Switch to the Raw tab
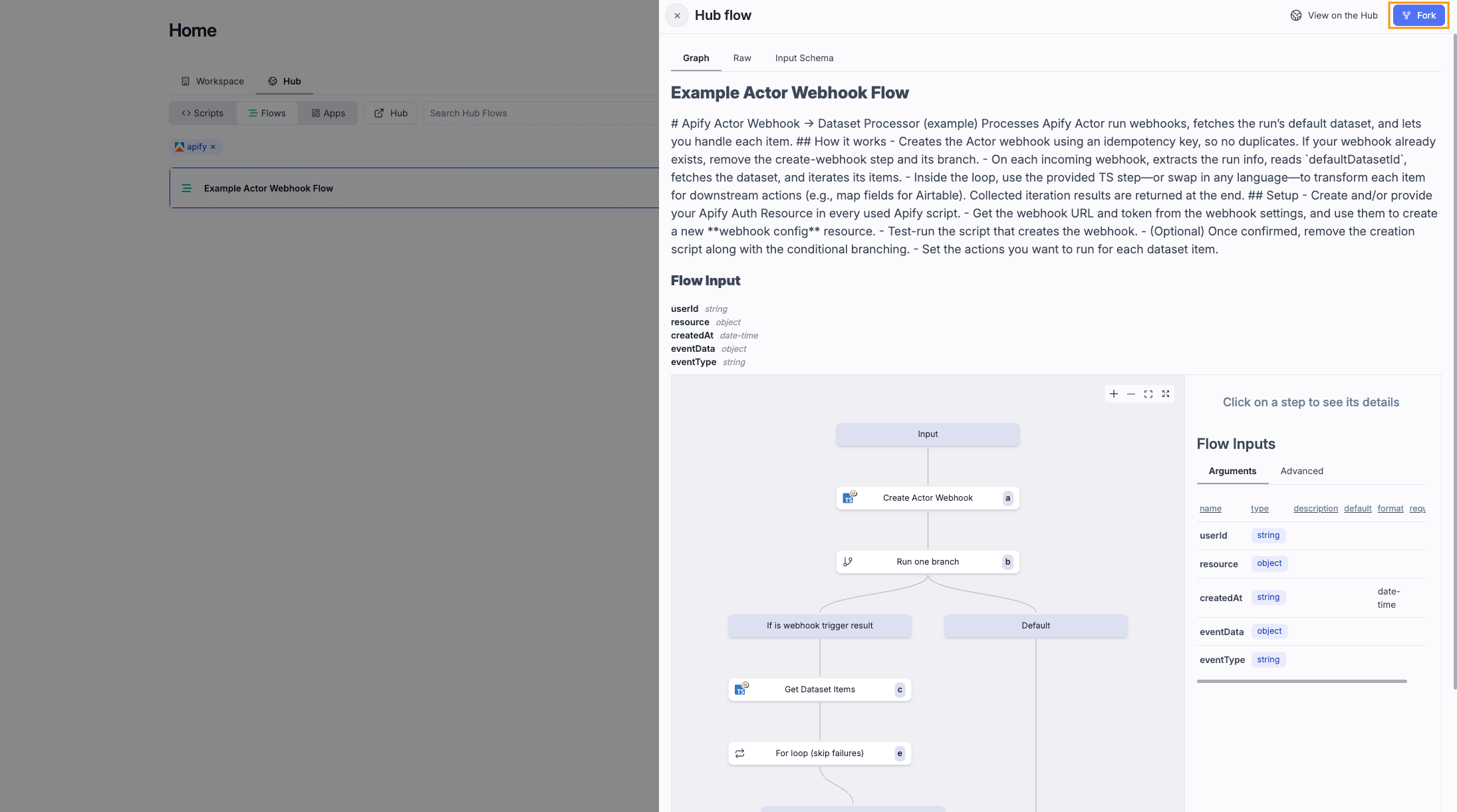The height and width of the screenshot is (812, 1457). click(x=741, y=58)
